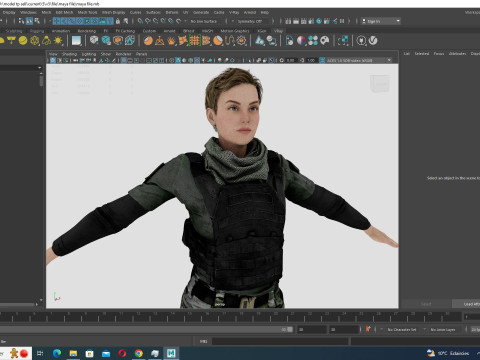Click the orange flame shelf icon

171,41
